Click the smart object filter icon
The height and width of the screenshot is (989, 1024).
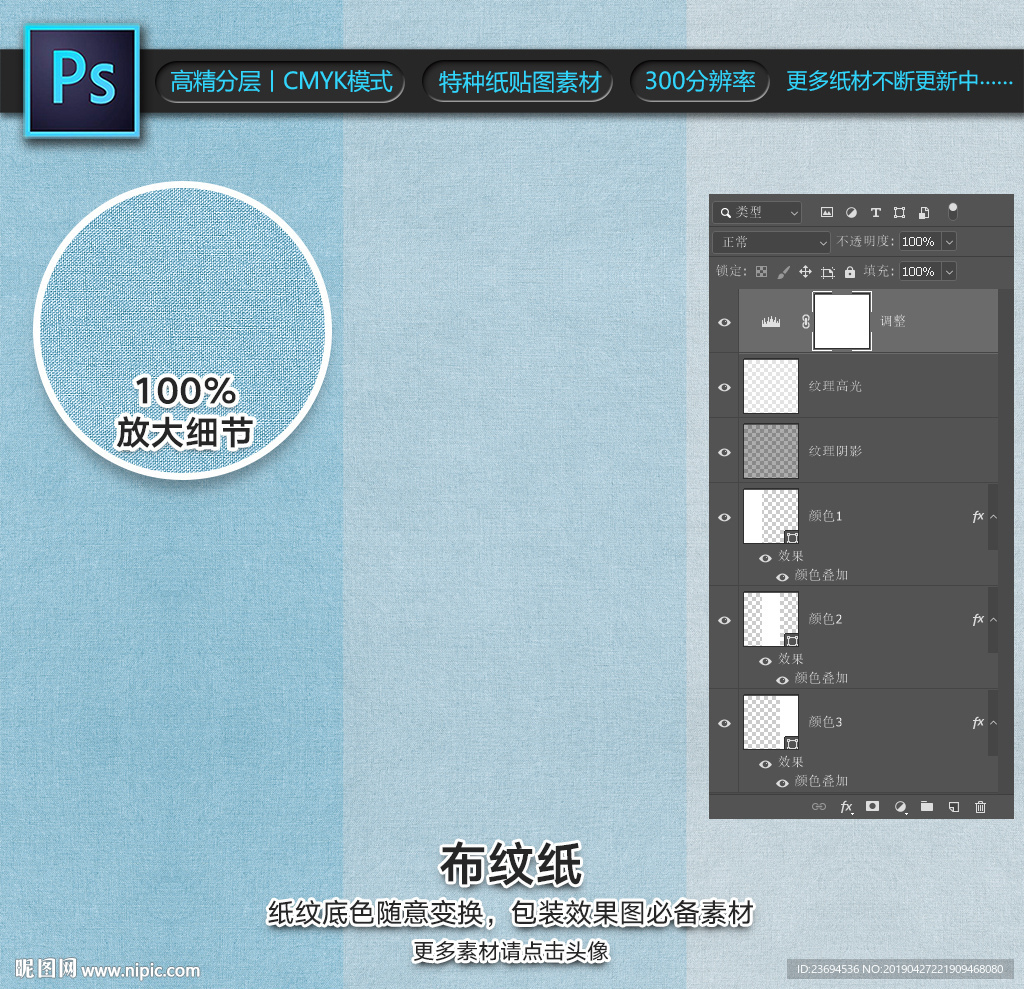(x=924, y=212)
